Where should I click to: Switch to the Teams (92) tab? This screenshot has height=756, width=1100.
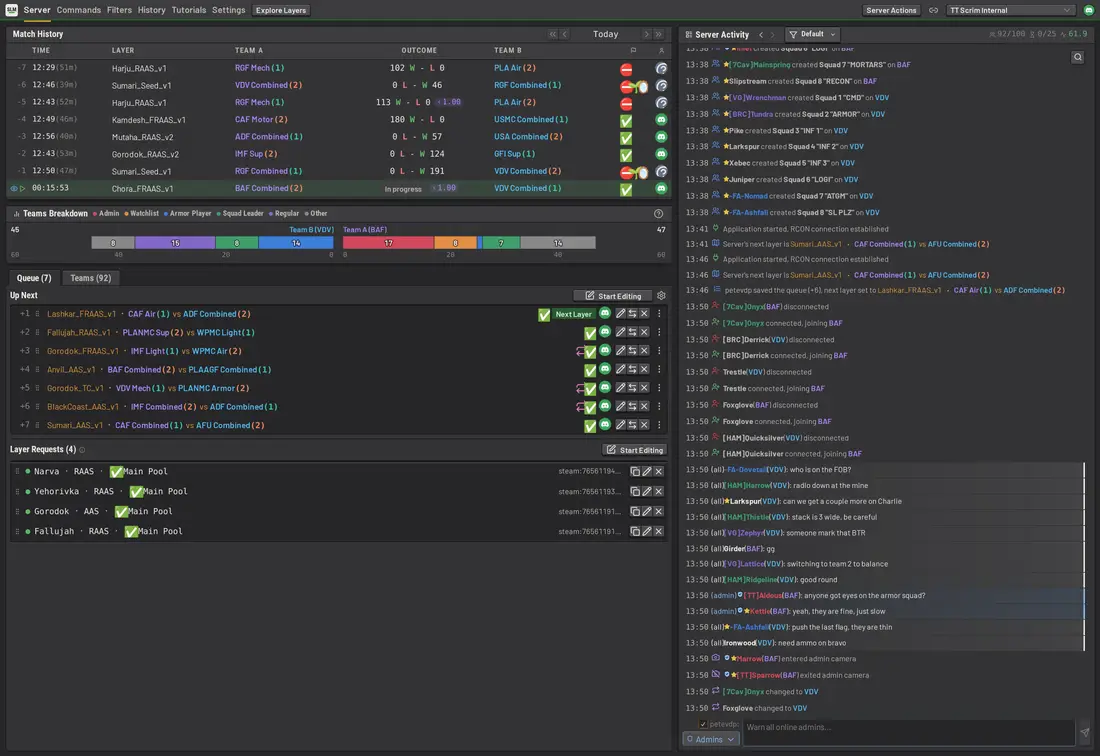90,278
